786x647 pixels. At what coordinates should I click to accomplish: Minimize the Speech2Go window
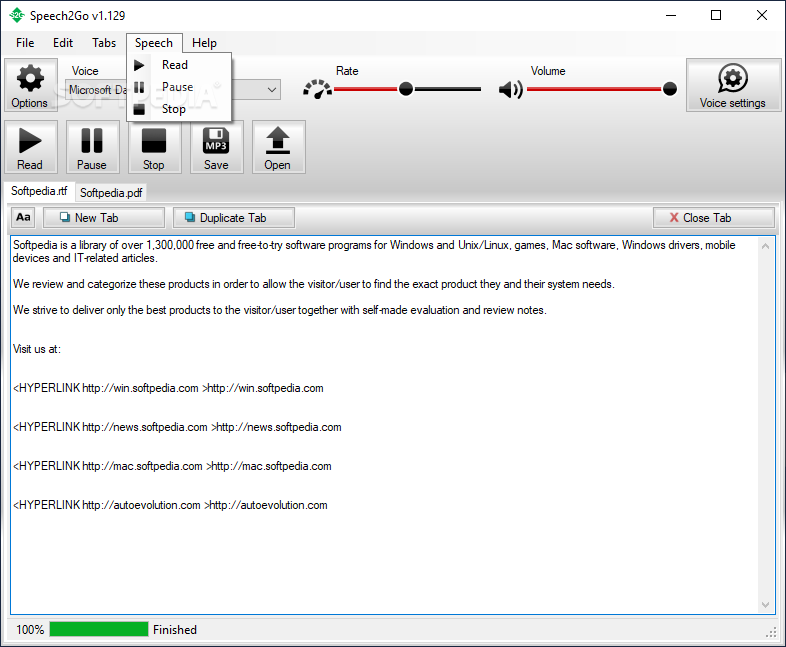pyautogui.click(x=671, y=16)
